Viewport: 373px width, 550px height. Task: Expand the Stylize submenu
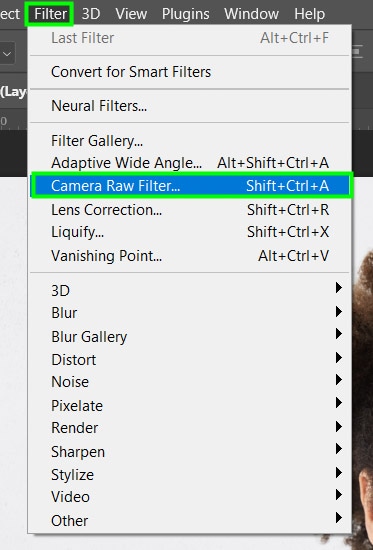[x=190, y=475]
